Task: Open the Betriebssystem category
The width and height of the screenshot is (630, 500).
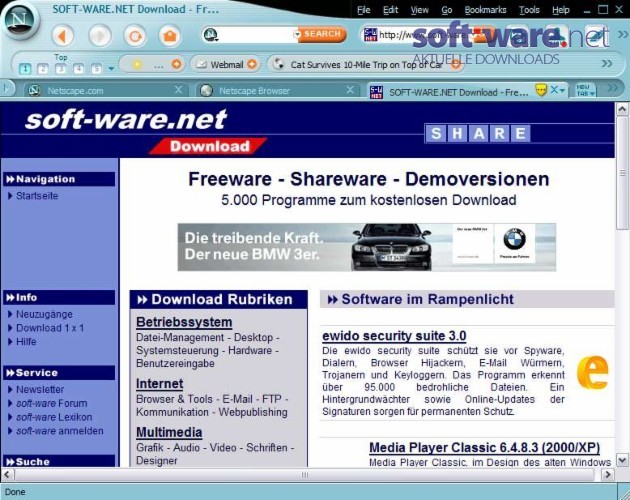Action: point(184,322)
